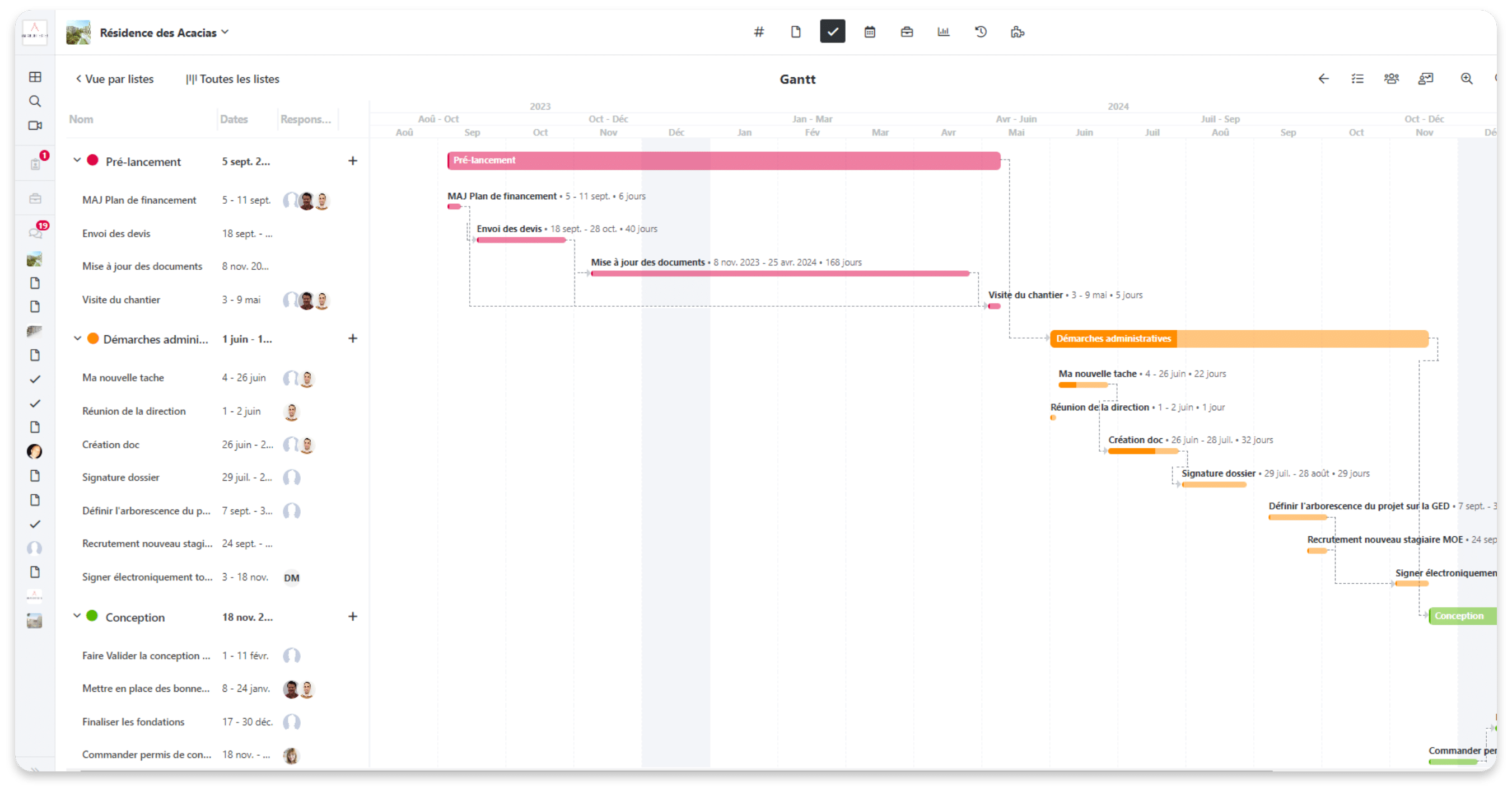Click the briefcase icon in top toolbar
This screenshot has height=792, width=1512.
(906, 32)
